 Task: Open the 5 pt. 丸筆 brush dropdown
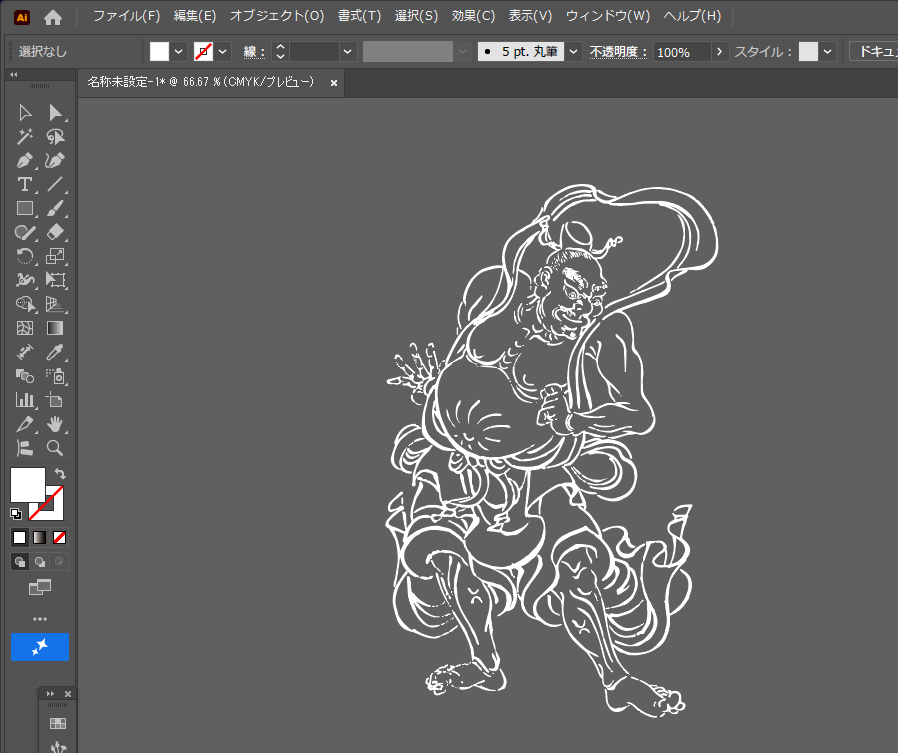tap(574, 52)
